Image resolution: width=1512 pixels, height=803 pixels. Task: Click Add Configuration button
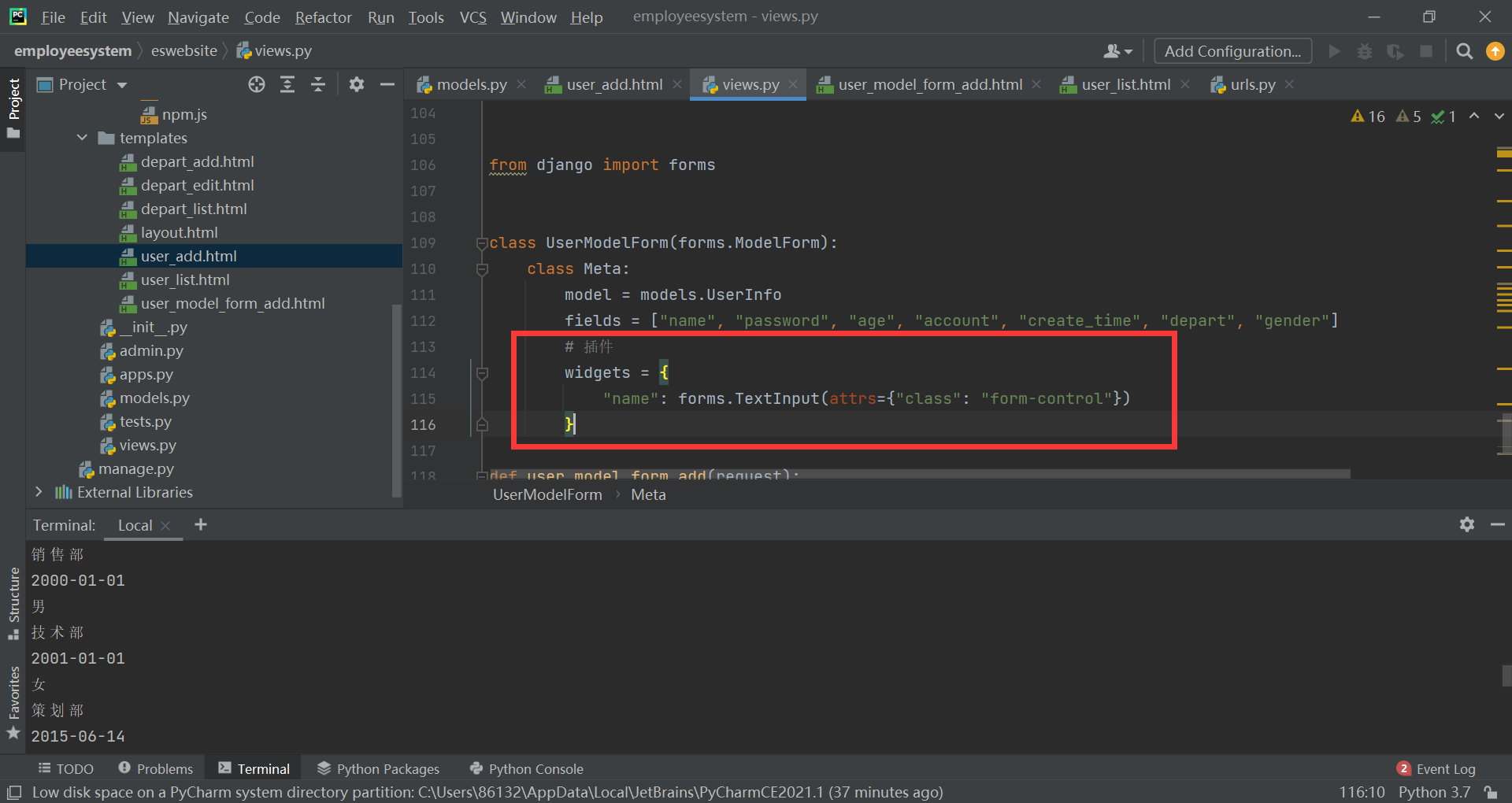1232,51
